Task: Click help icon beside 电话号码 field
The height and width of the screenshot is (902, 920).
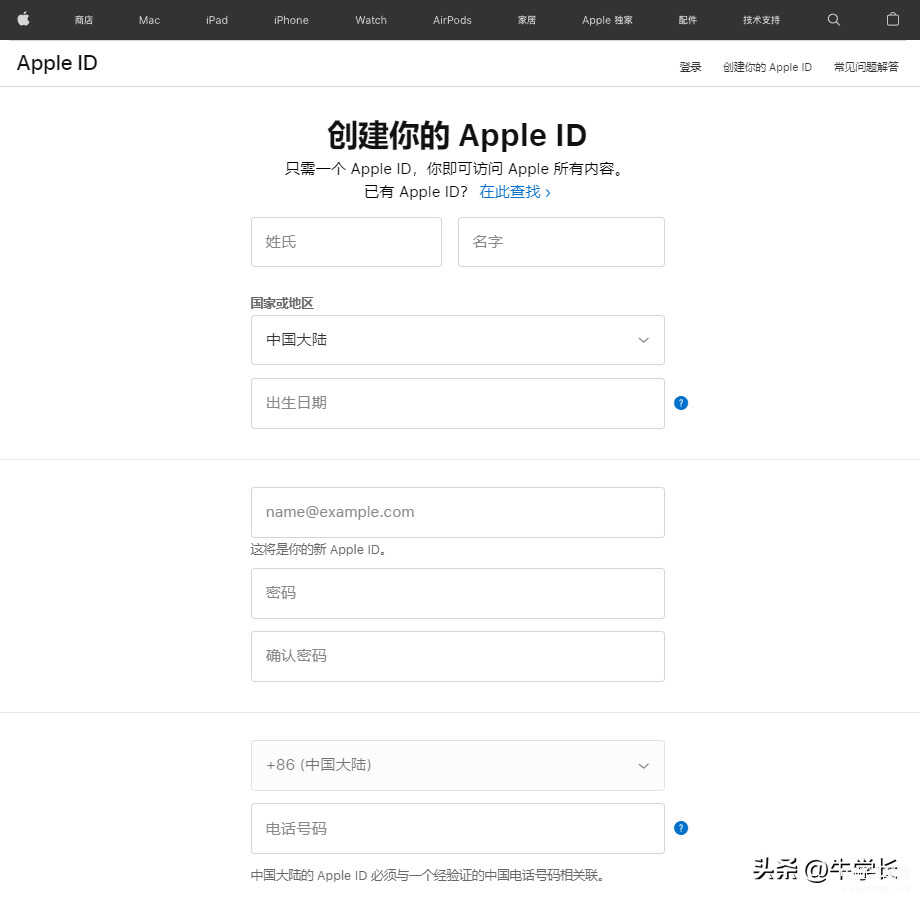Action: coord(681,828)
